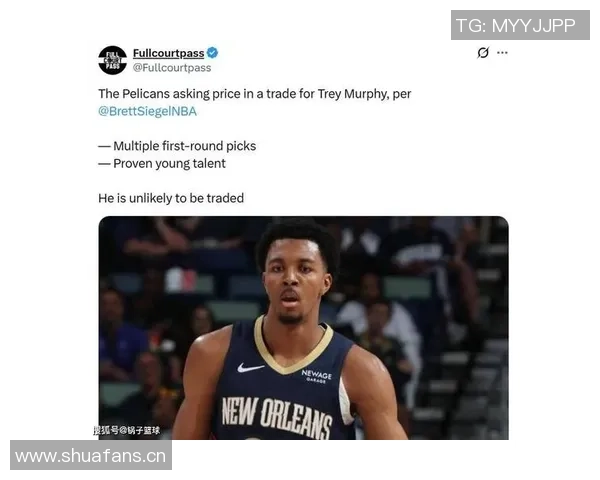This screenshot has height=480, width=600.
Task: Click the 'Trey Murphy' name in the tweet
Action: 352,94
